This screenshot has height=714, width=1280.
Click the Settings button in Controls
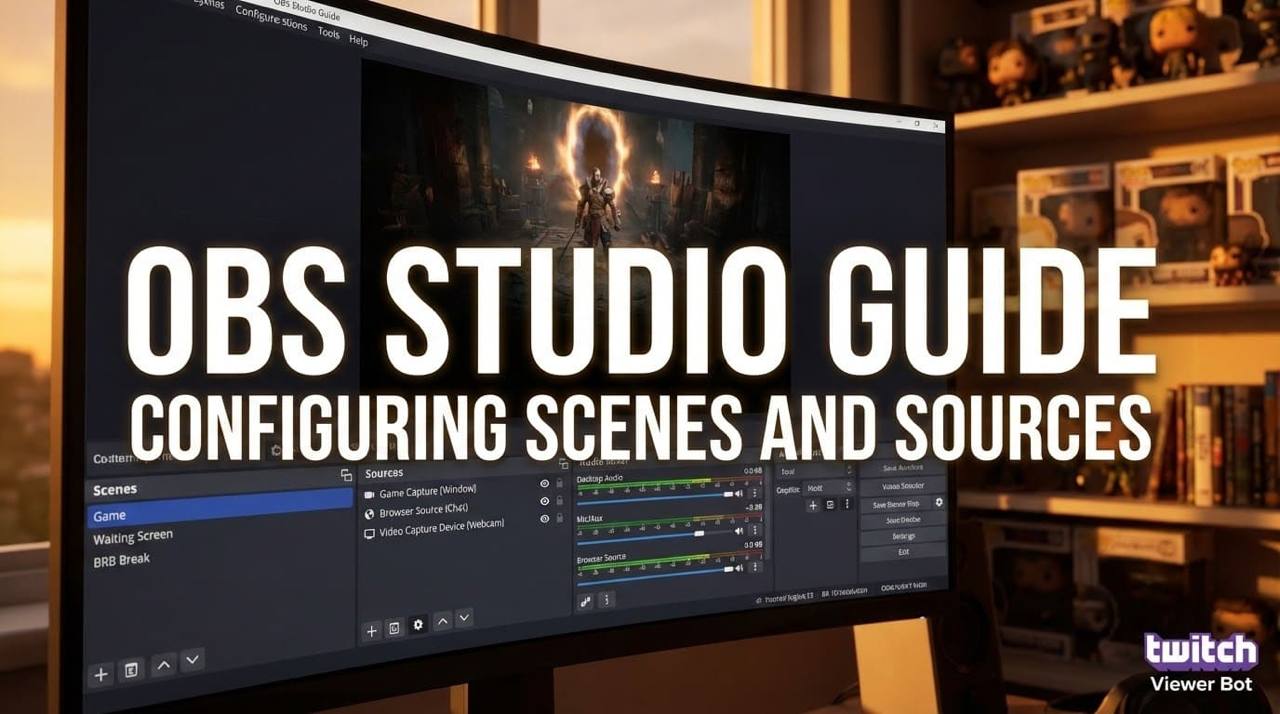coord(903,536)
